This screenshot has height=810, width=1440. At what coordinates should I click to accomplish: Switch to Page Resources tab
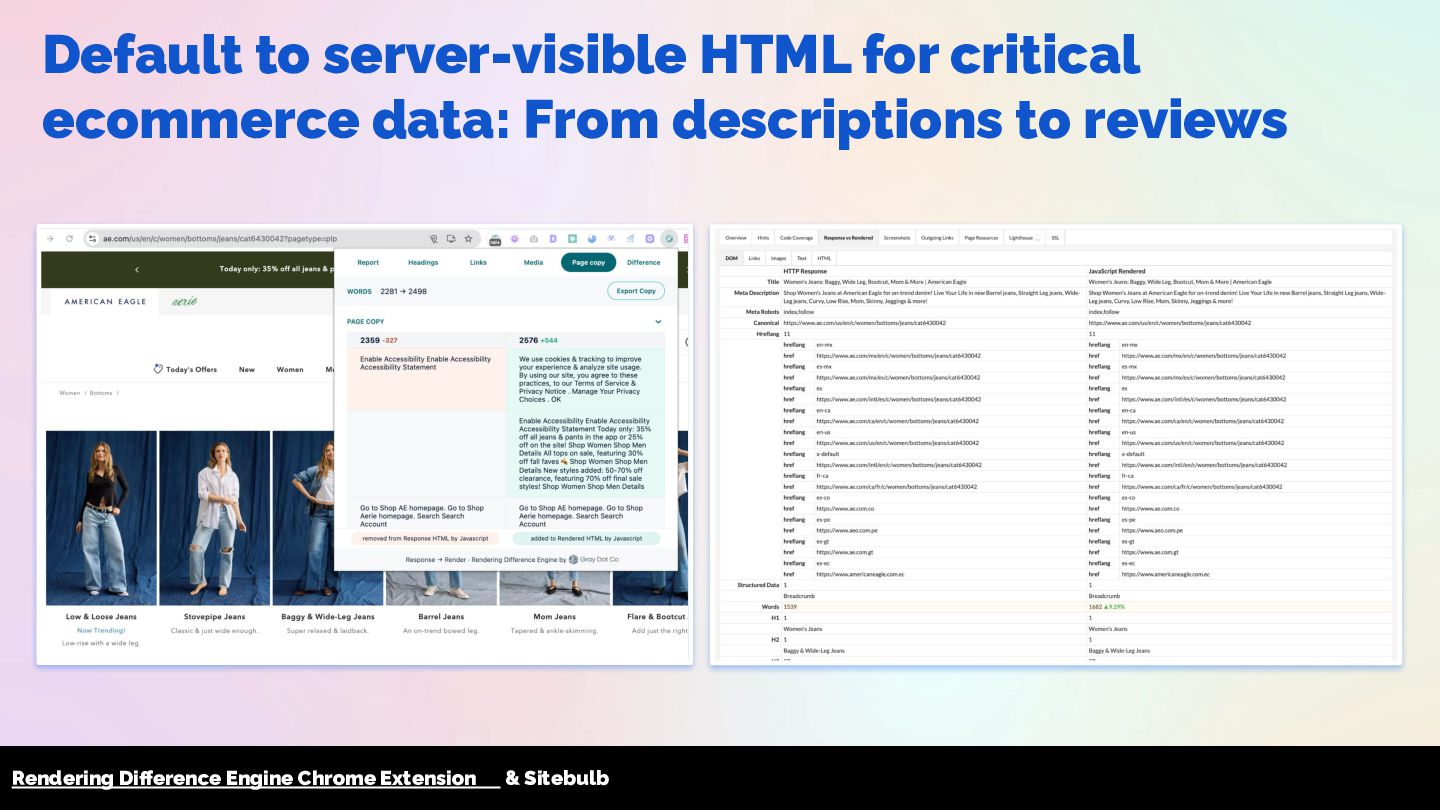pos(981,238)
